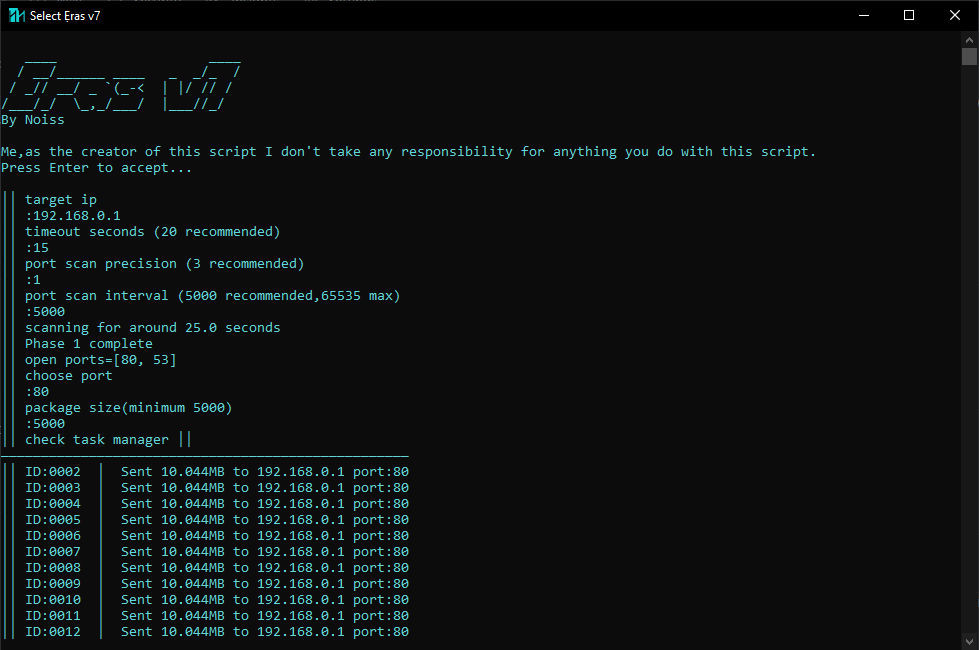
Task: Click the "port scan precision" prompt text
Action: tap(165, 264)
